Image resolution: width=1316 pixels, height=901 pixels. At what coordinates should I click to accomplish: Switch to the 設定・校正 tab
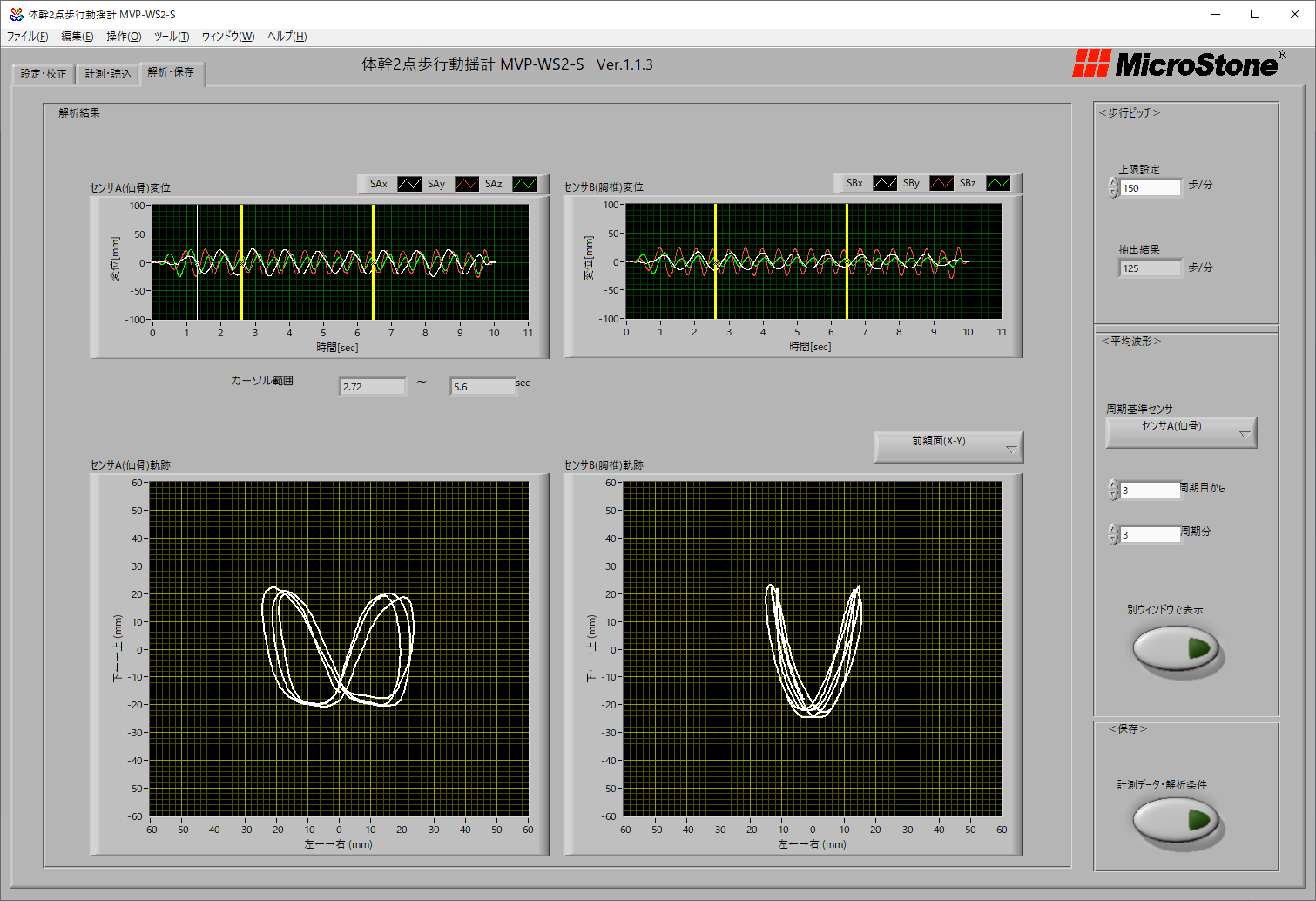[x=44, y=74]
